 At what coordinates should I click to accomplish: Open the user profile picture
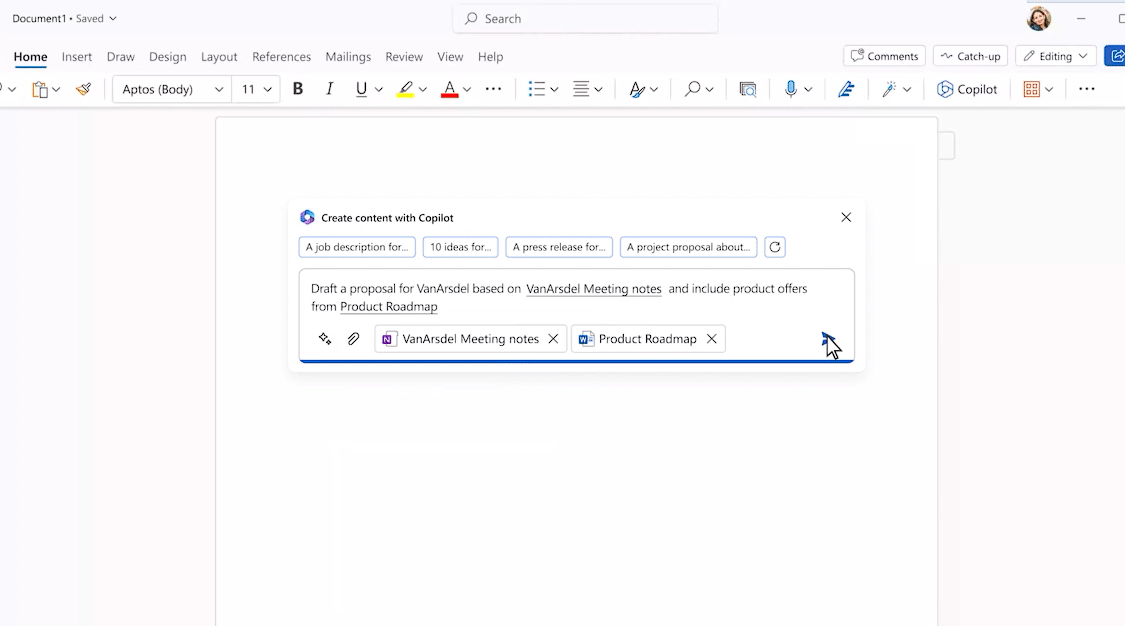click(1038, 19)
